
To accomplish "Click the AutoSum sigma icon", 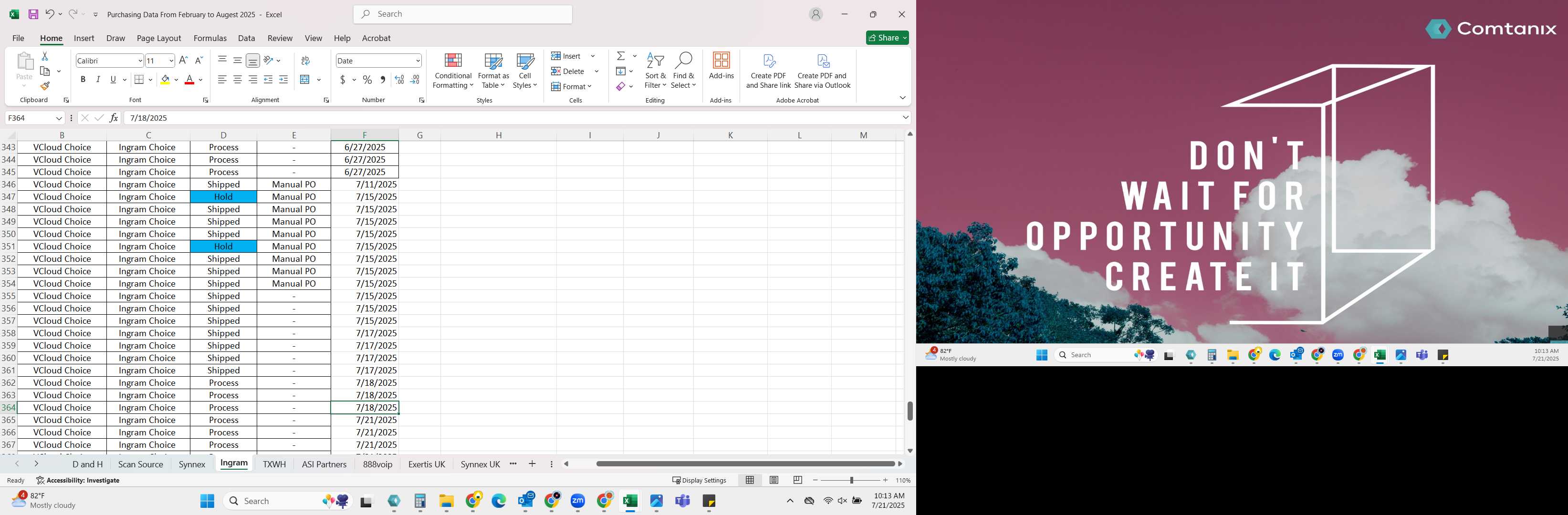I will click(x=621, y=56).
